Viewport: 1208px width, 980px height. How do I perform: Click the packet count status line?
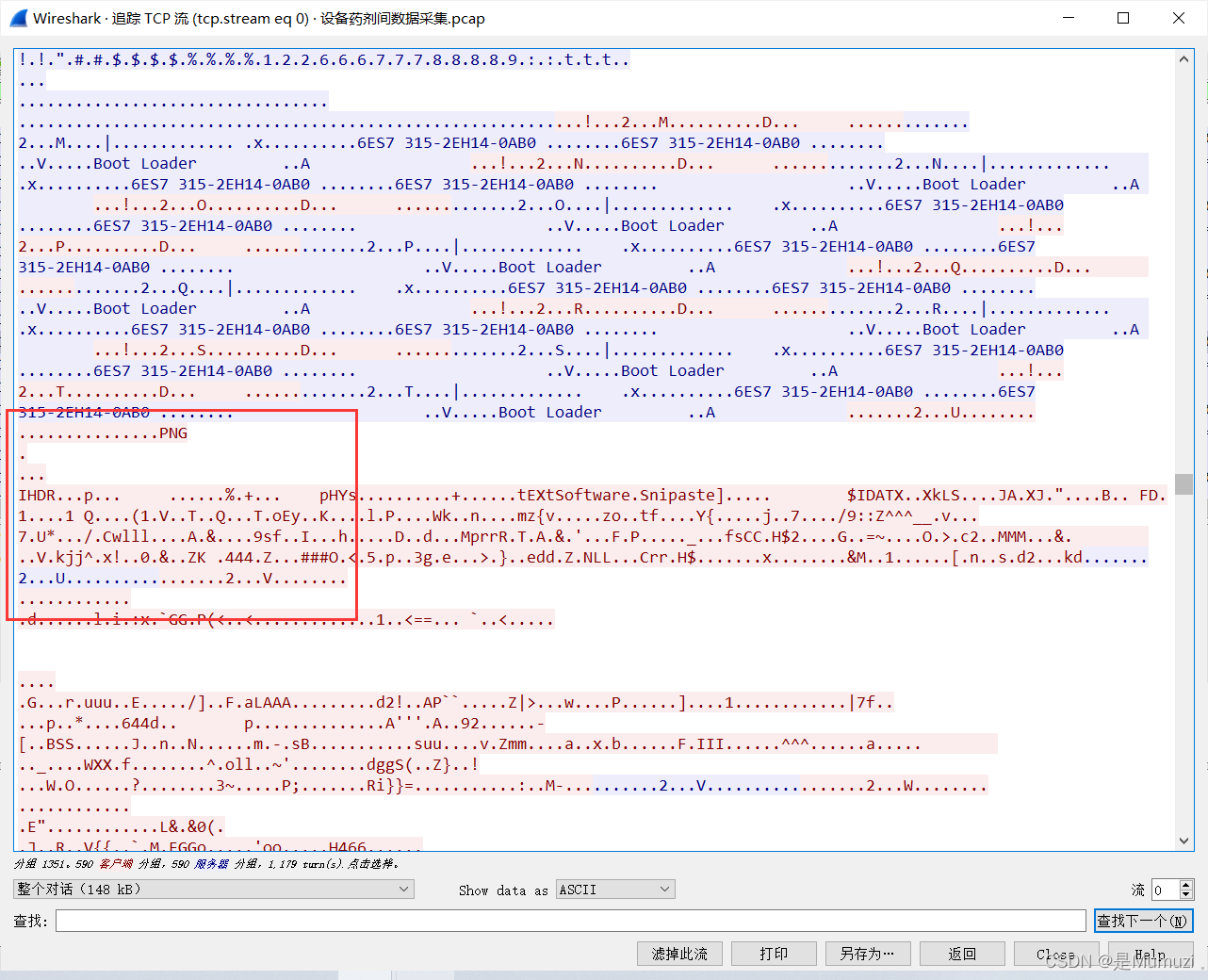point(206,863)
